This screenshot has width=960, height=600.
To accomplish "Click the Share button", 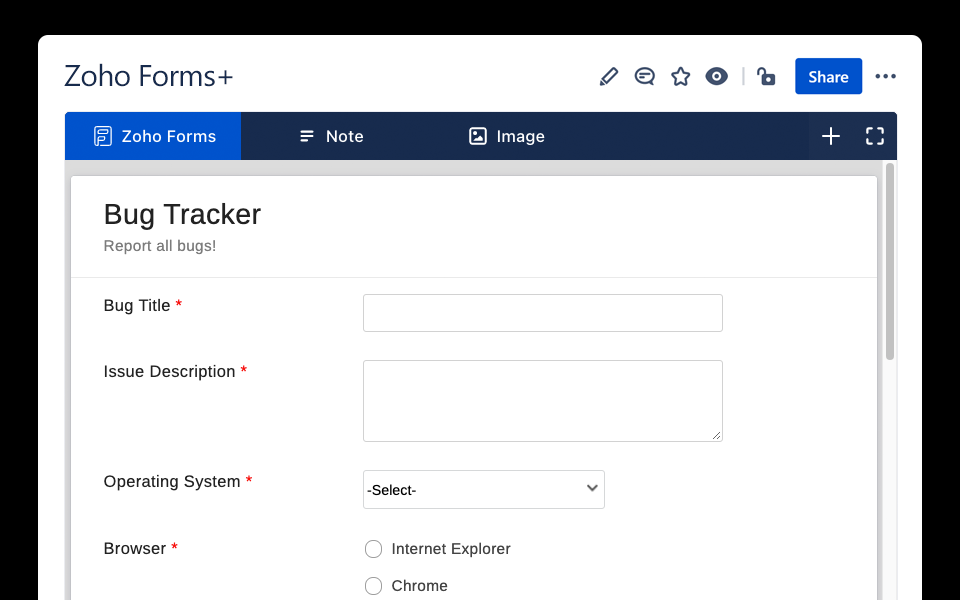I will (x=828, y=76).
